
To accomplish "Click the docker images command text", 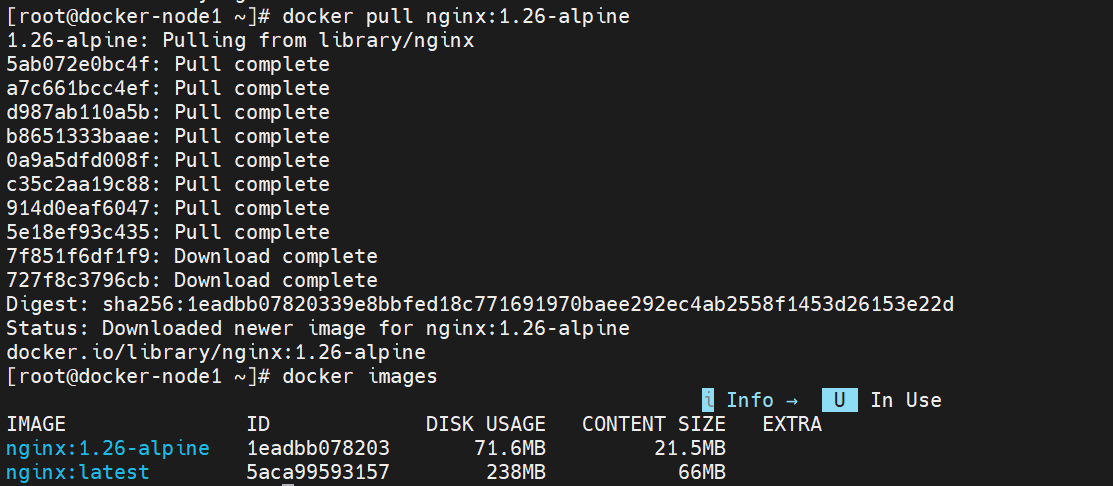I will (360, 377).
